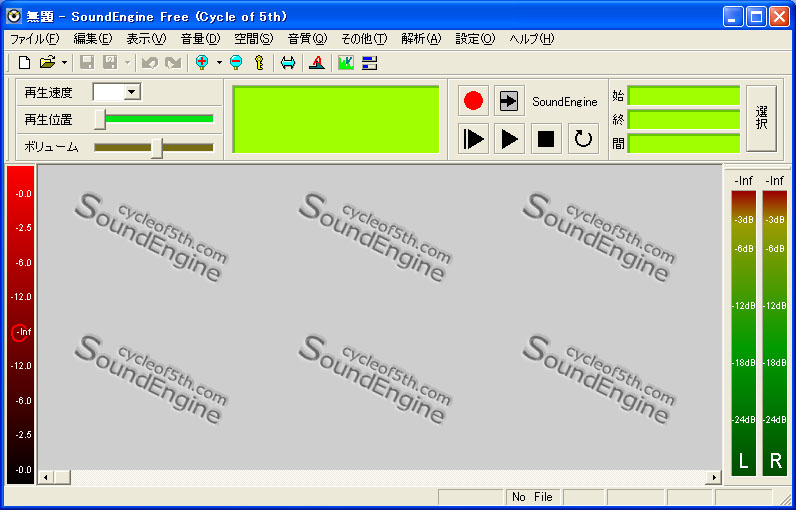Screen dimensions: 796x510
Task: Toggle the green spectrum analyzer icon
Action: click(346, 63)
